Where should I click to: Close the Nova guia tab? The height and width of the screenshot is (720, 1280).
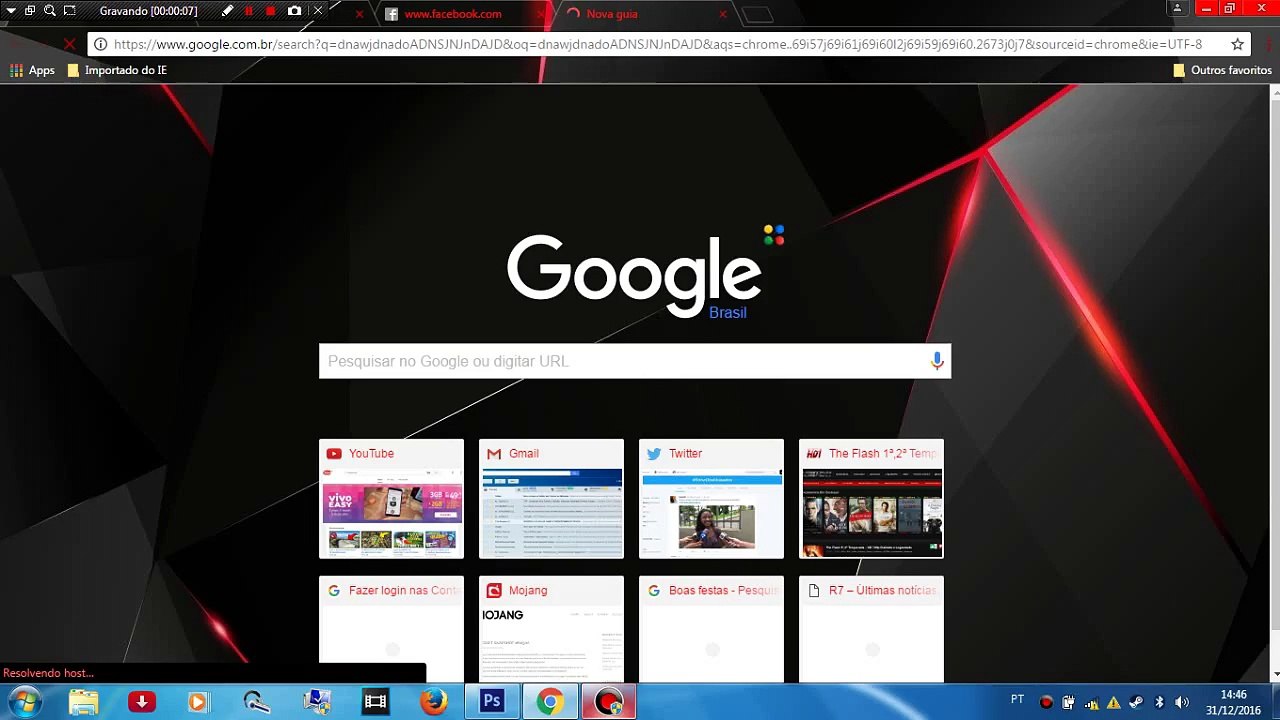pyautogui.click(x=723, y=14)
